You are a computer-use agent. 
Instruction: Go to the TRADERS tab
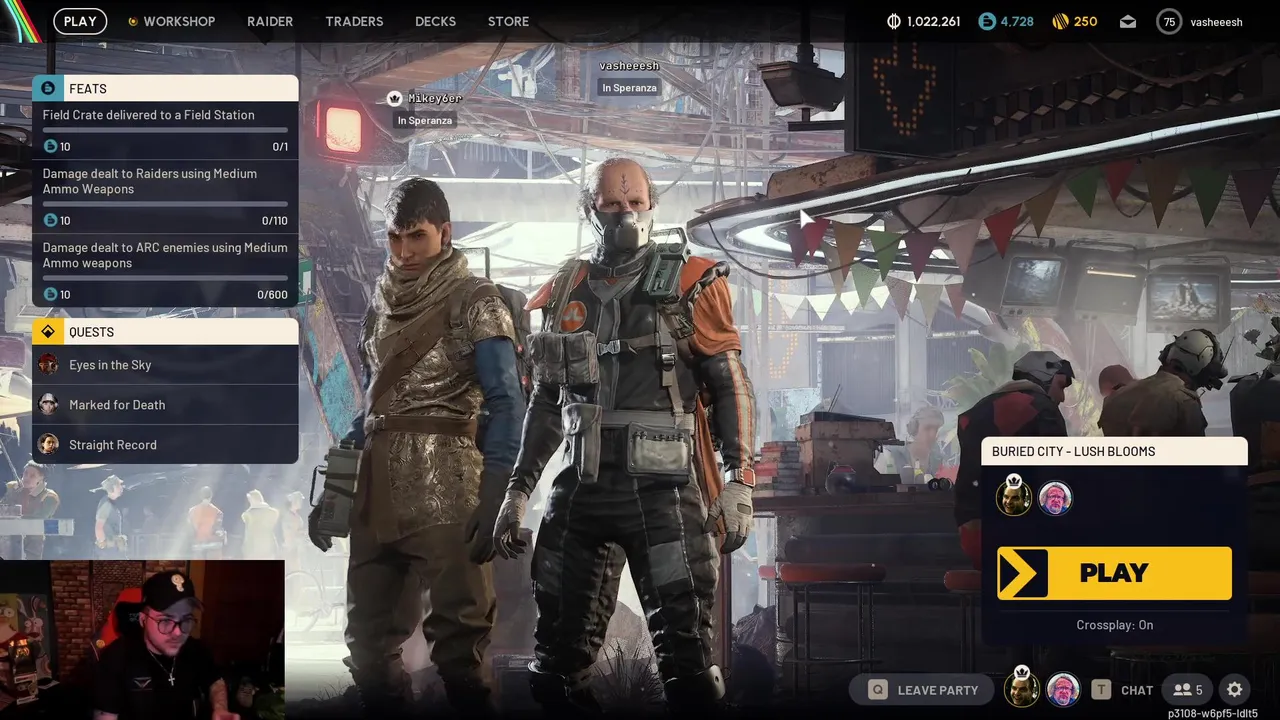pos(354,21)
